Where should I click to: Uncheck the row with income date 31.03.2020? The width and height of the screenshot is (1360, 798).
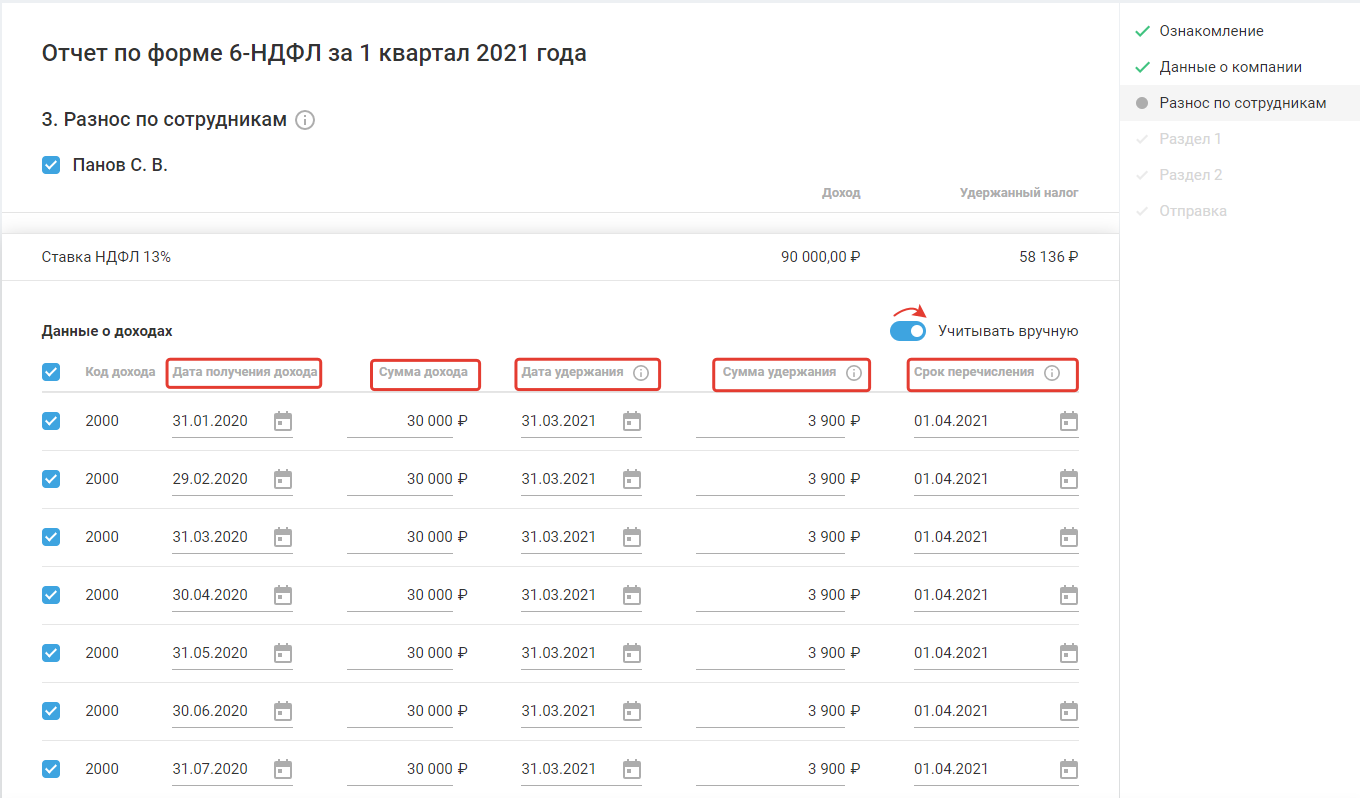point(51,537)
